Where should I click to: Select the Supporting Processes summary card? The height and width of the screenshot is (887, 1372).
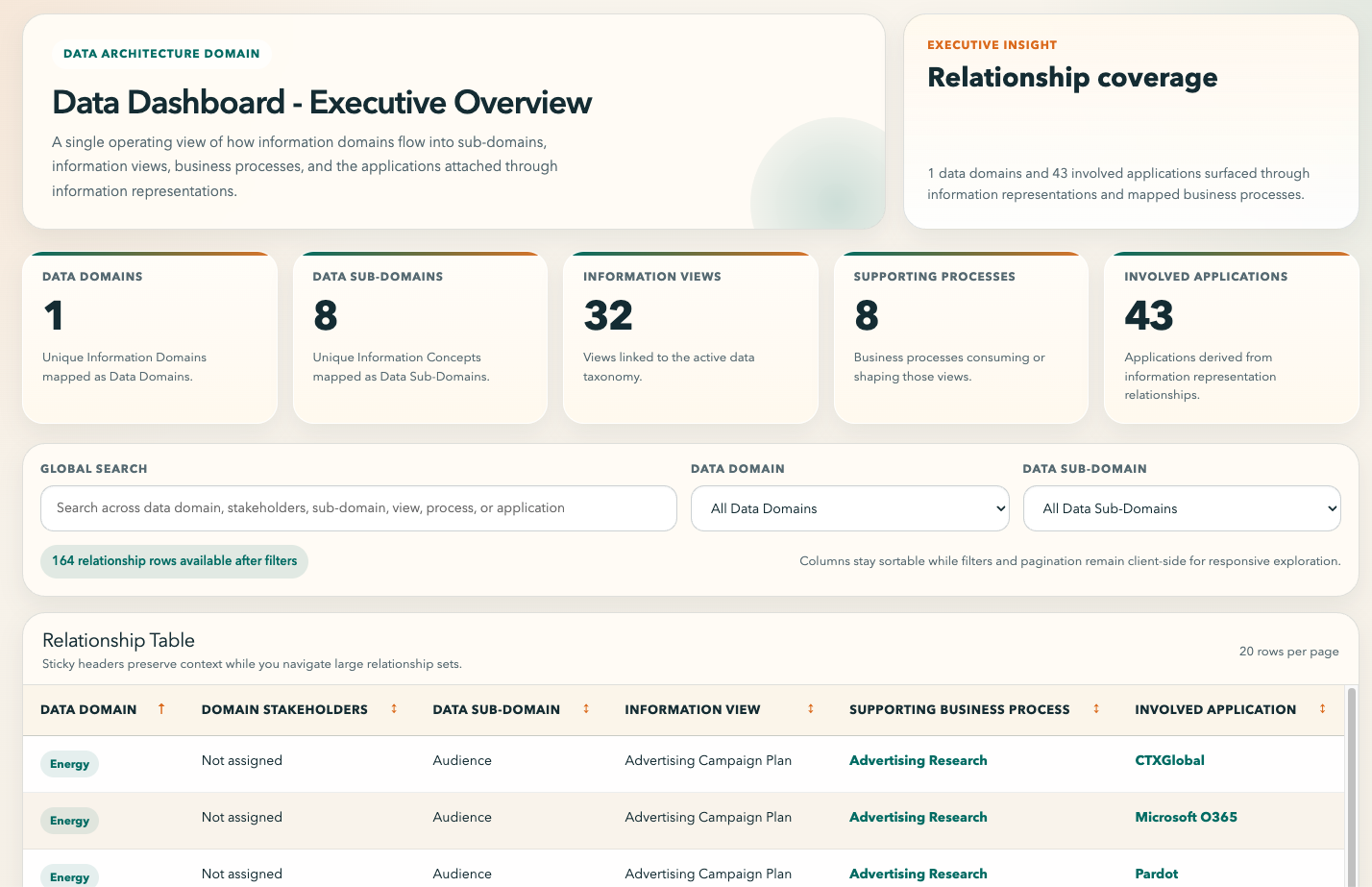(x=961, y=337)
